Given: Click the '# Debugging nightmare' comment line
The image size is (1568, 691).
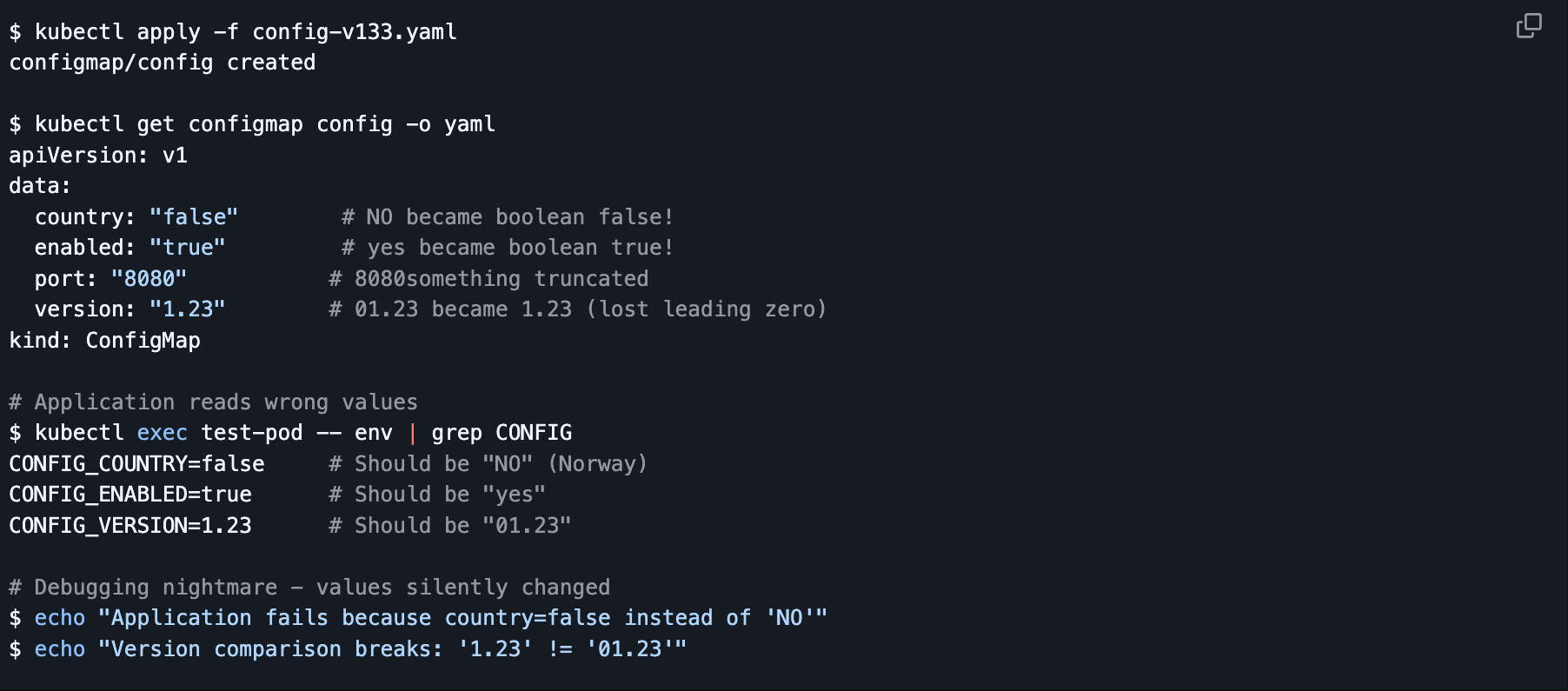Looking at the screenshot, I should [309, 588].
